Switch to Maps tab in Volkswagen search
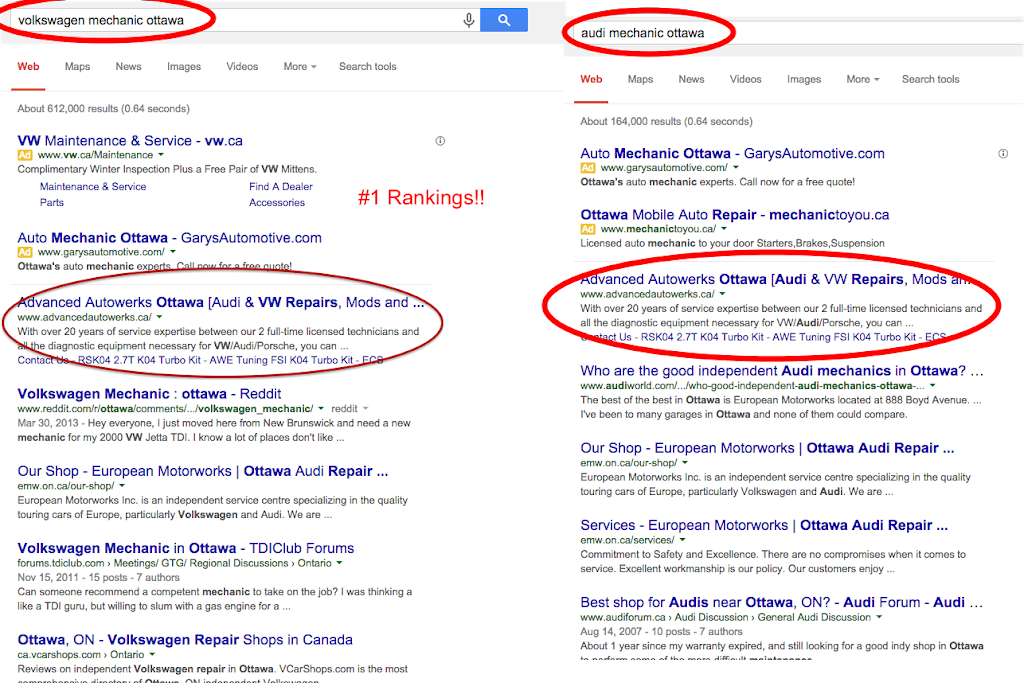The image size is (1024, 690). pyautogui.click(x=77, y=67)
